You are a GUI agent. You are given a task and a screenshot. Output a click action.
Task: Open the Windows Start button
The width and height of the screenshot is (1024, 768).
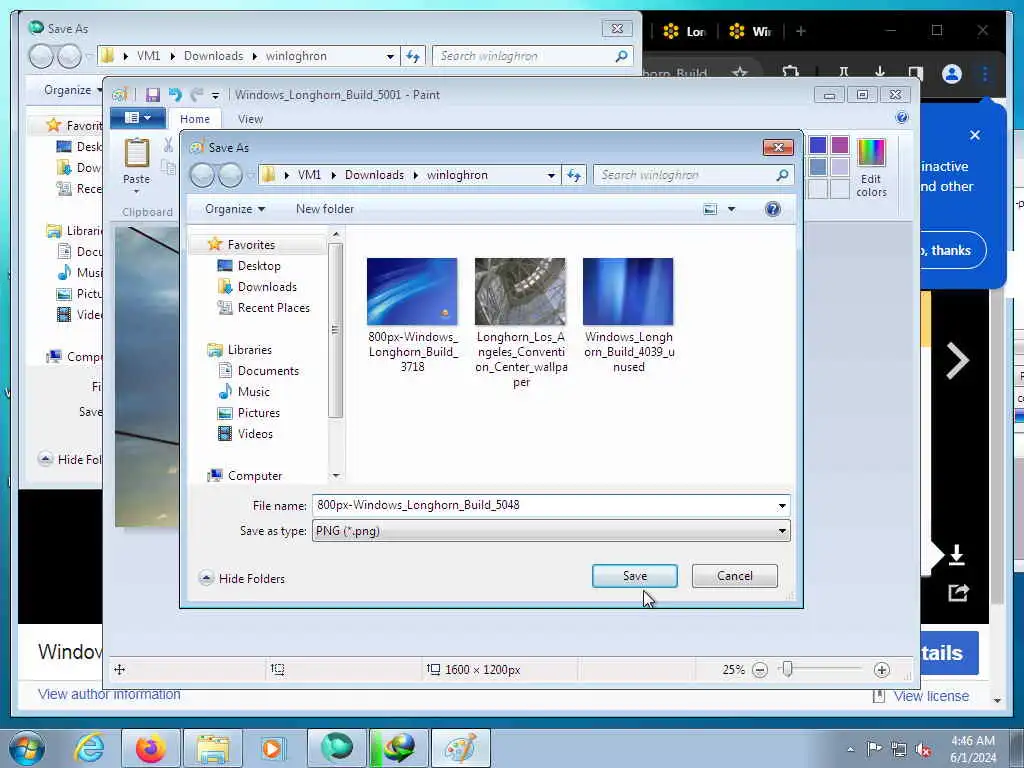point(27,748)
